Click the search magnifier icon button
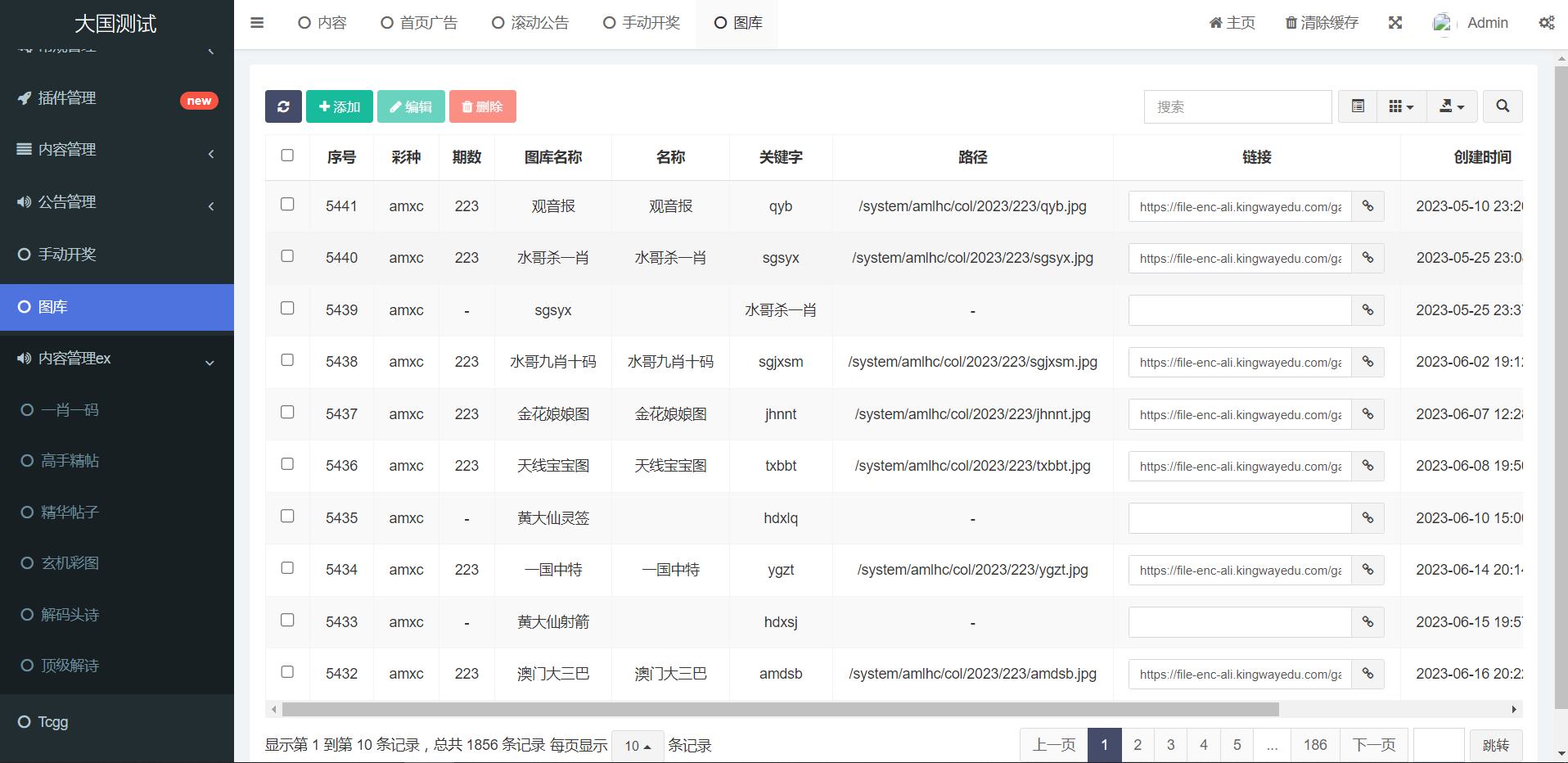1568x763 pixels. [1503, 106]
